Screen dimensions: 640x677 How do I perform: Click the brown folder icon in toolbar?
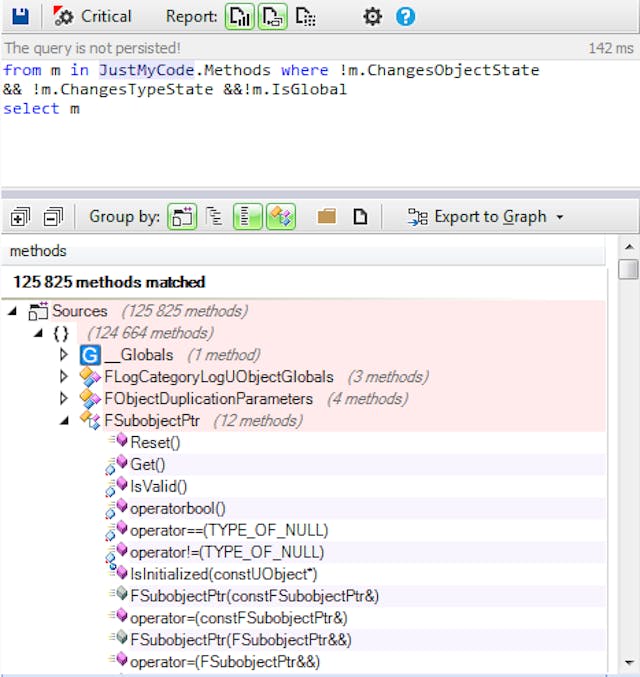tap(327, 216)
